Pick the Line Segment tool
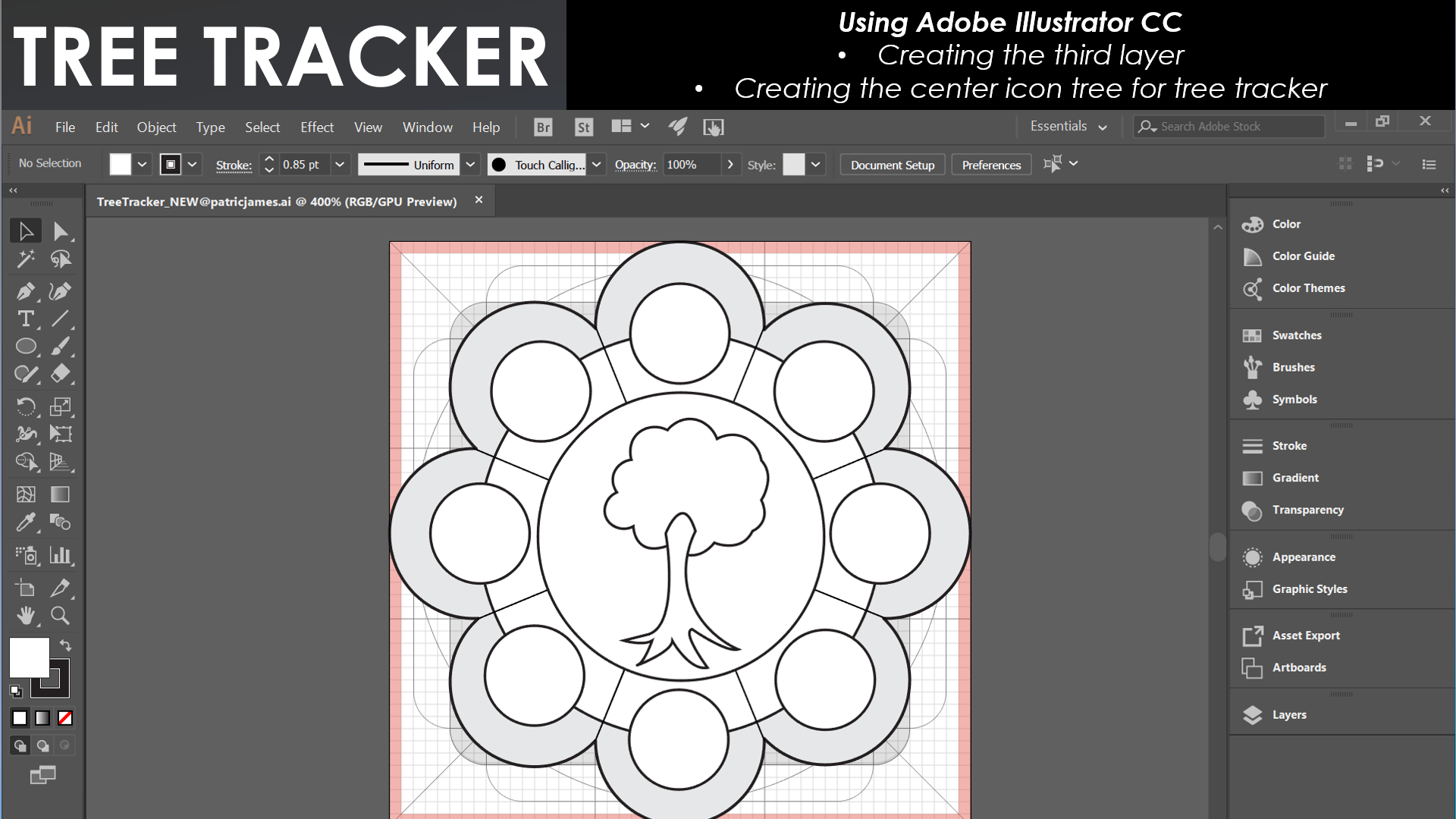The height and width of the screenshot is (819, 1456). tap(61, 318)
